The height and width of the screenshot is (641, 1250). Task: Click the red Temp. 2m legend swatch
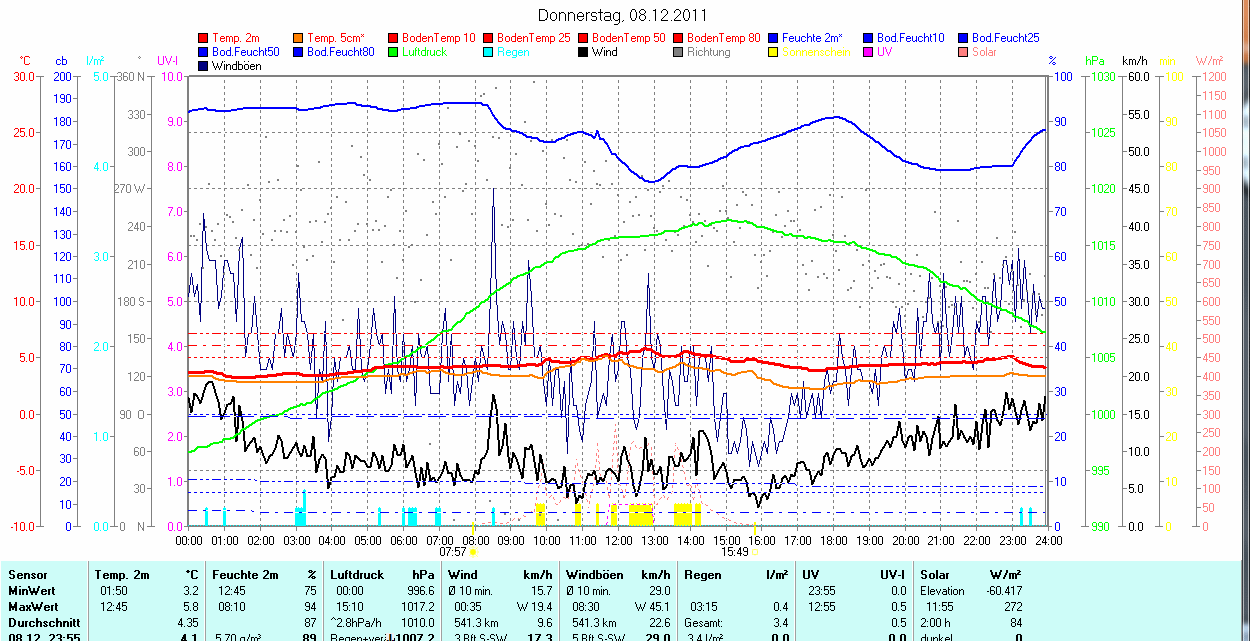coord(204,38)
